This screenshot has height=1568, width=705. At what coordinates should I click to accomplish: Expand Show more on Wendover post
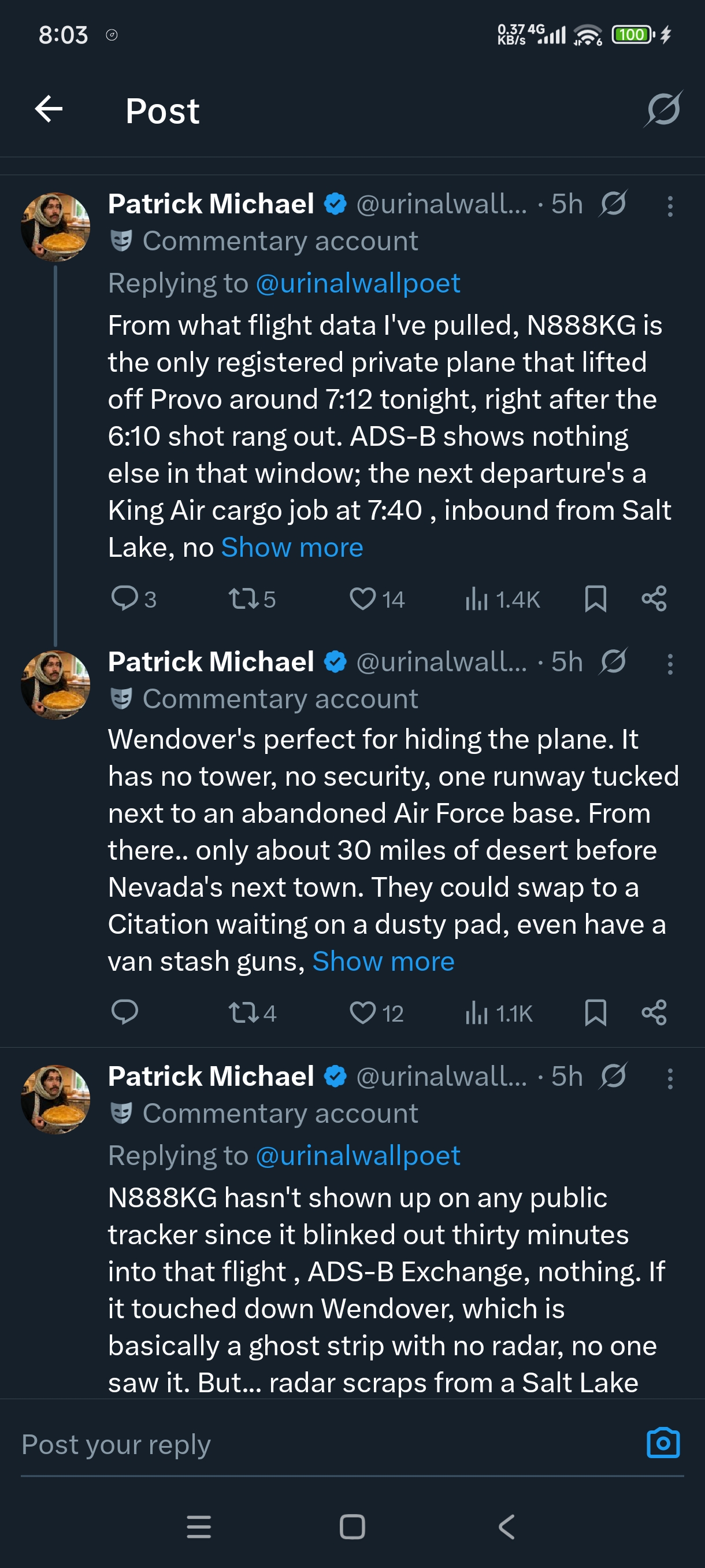[x=383, y=961]
